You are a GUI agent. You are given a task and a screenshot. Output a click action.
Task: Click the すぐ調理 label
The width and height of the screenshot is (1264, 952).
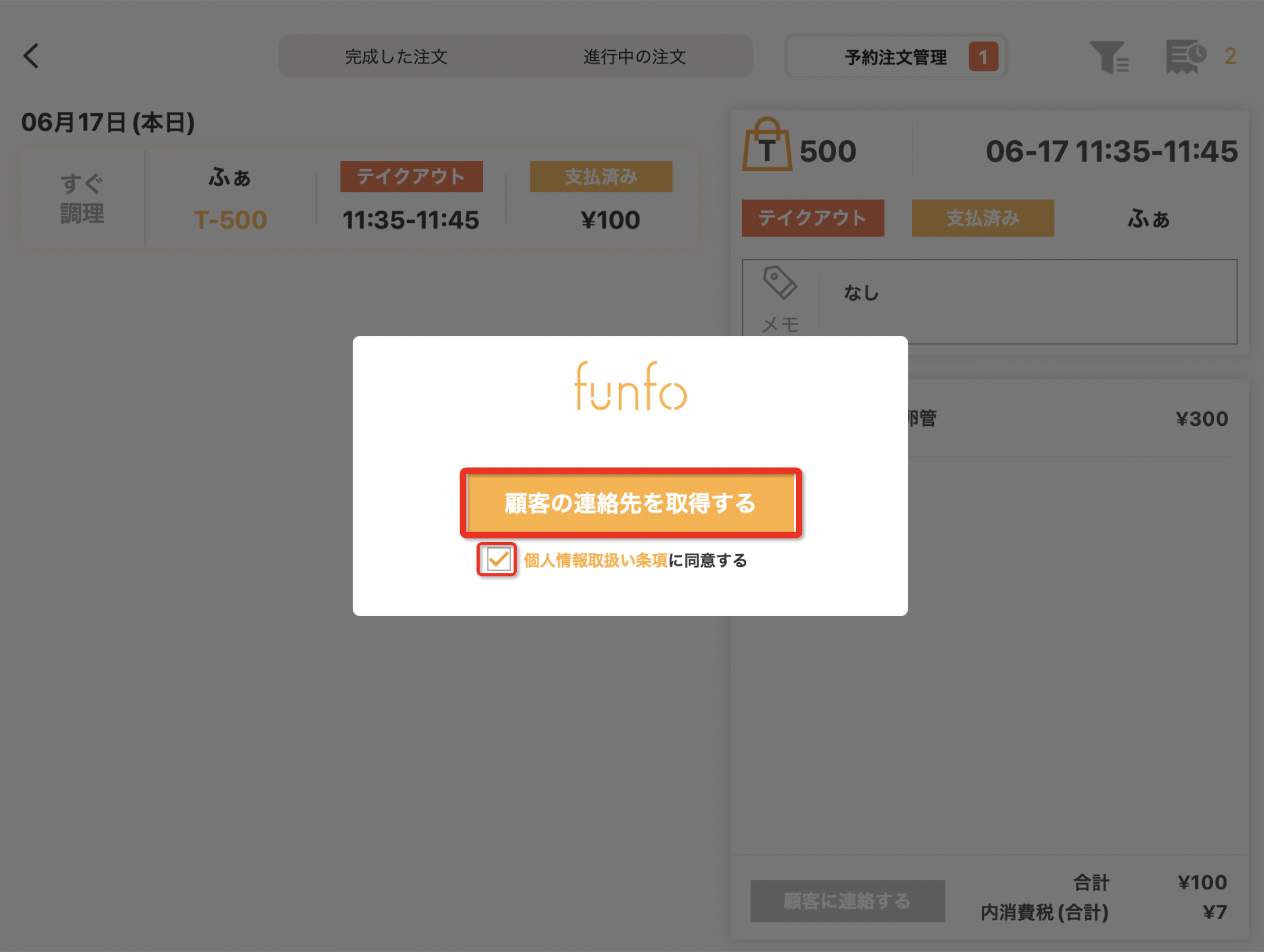coord(82,198)
